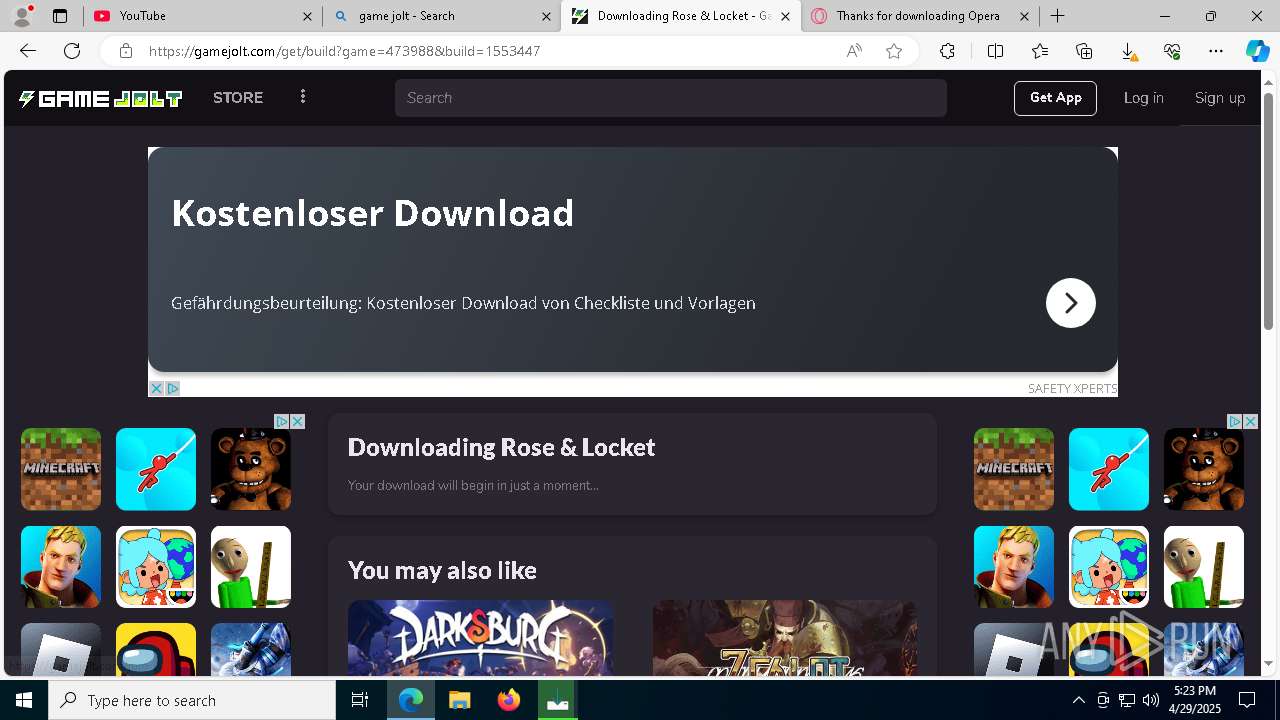1280x720 pixels.
Task: Open Settings and more menu
Action: click(1216, 51)
